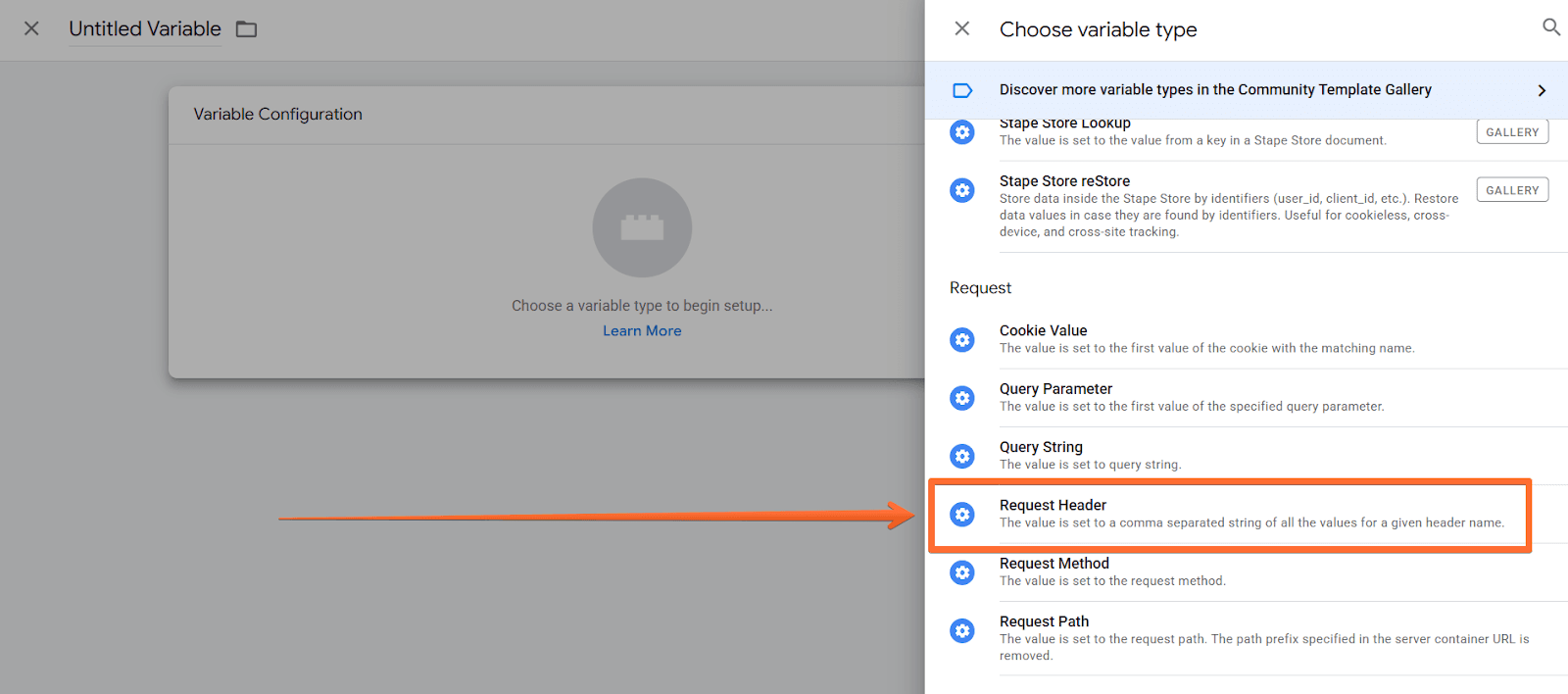The width and height of the screenshot is (1568, 694).
Task: Click the search magnifier in variable type panel
Action: coord(1550,27)
